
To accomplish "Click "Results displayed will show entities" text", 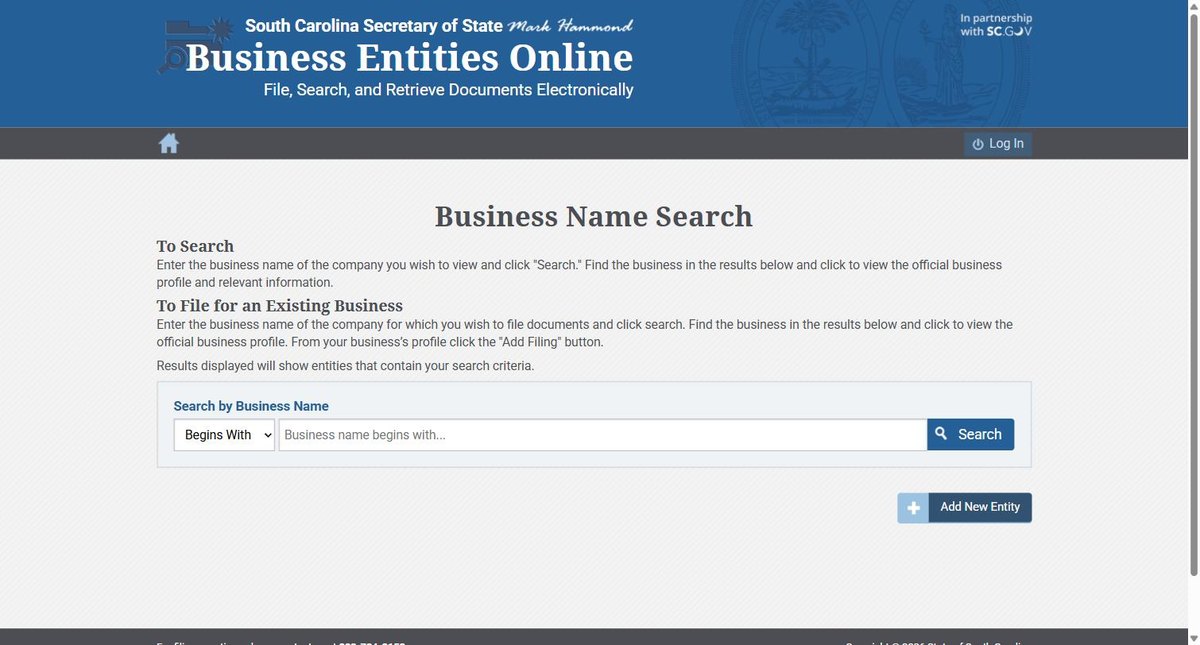I will click(346, 366).
